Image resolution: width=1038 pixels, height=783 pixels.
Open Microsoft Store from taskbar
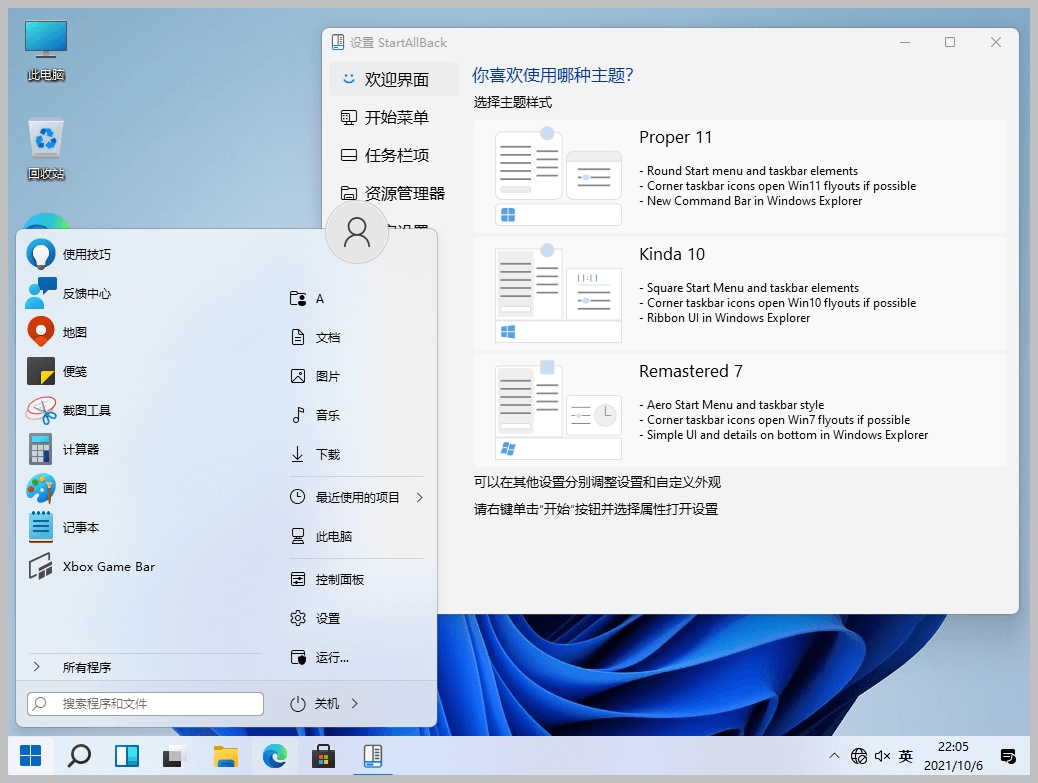pyautogui.click(x=323, y=755)
